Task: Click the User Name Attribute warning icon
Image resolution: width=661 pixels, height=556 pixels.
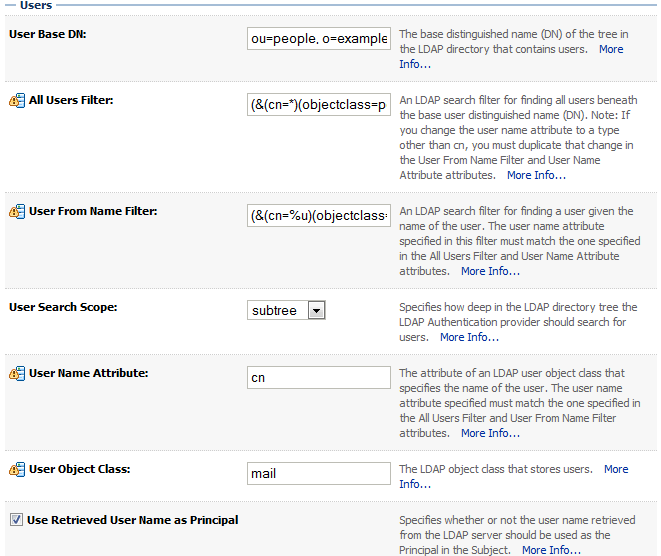Action: point(17,373)
